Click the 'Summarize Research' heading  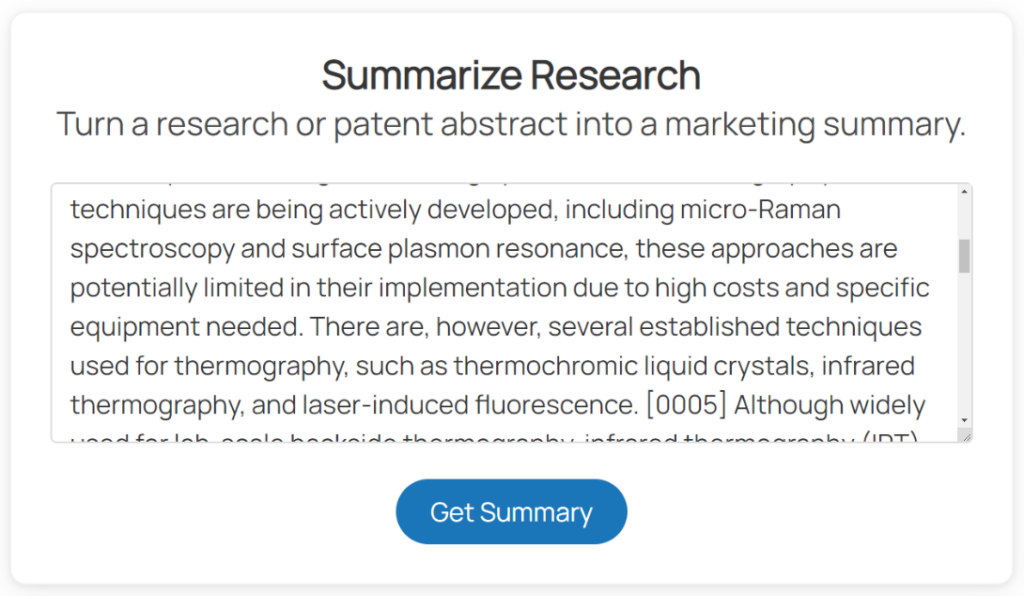(x=511, y=75)
